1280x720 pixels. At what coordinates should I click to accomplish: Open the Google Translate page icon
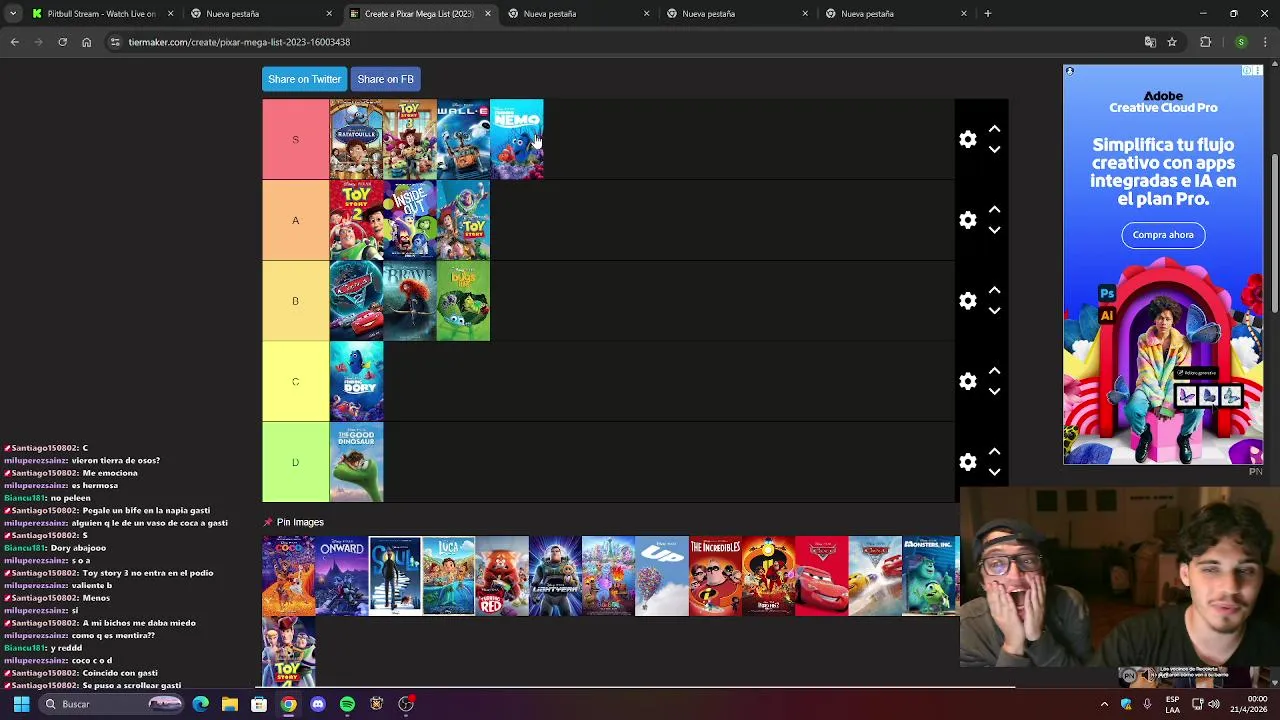point(1150,42)
